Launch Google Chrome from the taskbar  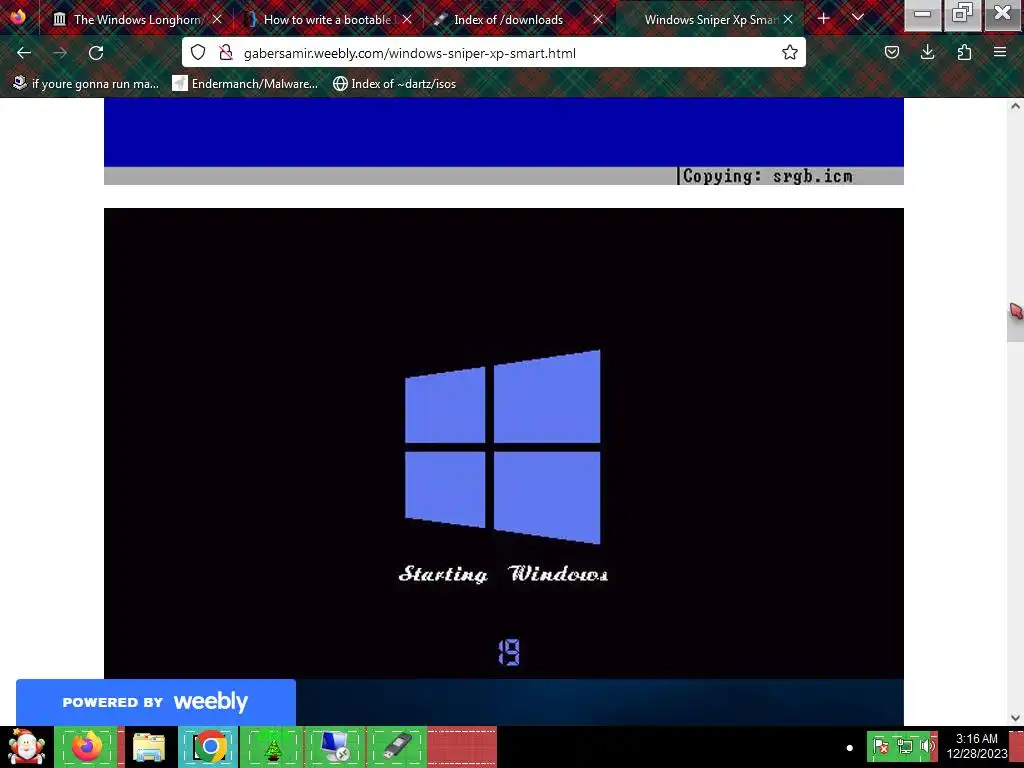coord(209,747)
